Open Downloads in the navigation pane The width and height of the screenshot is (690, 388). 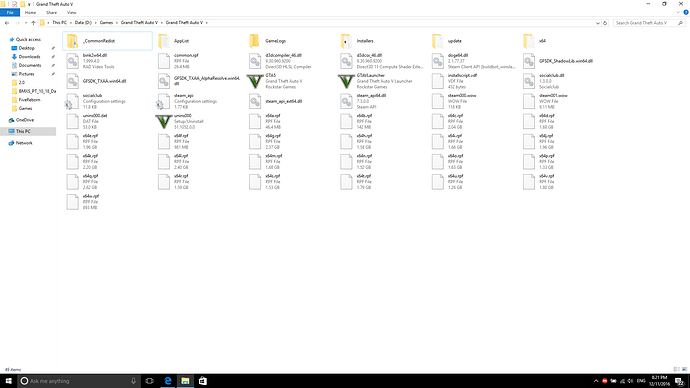click(29, 57)
